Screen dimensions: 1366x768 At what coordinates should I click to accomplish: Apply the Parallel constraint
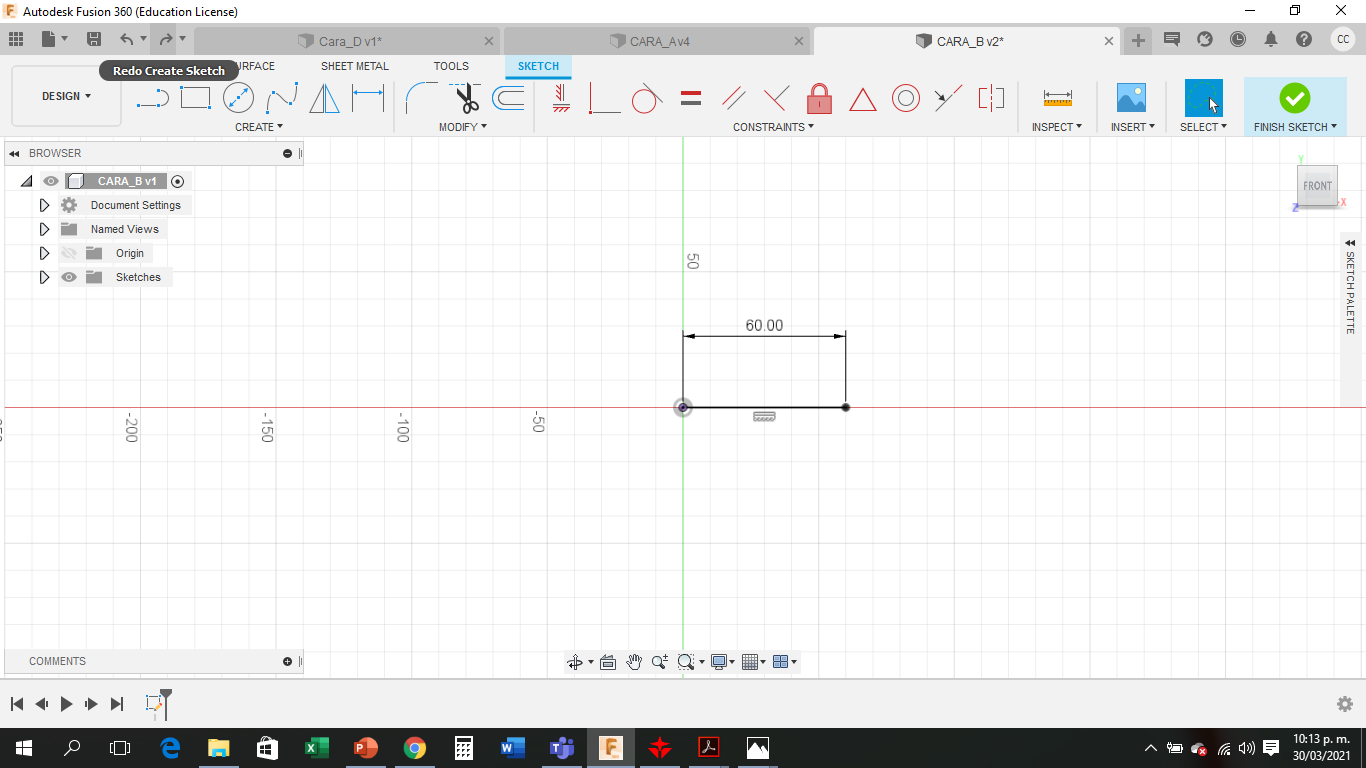click(x=733, y=98)
